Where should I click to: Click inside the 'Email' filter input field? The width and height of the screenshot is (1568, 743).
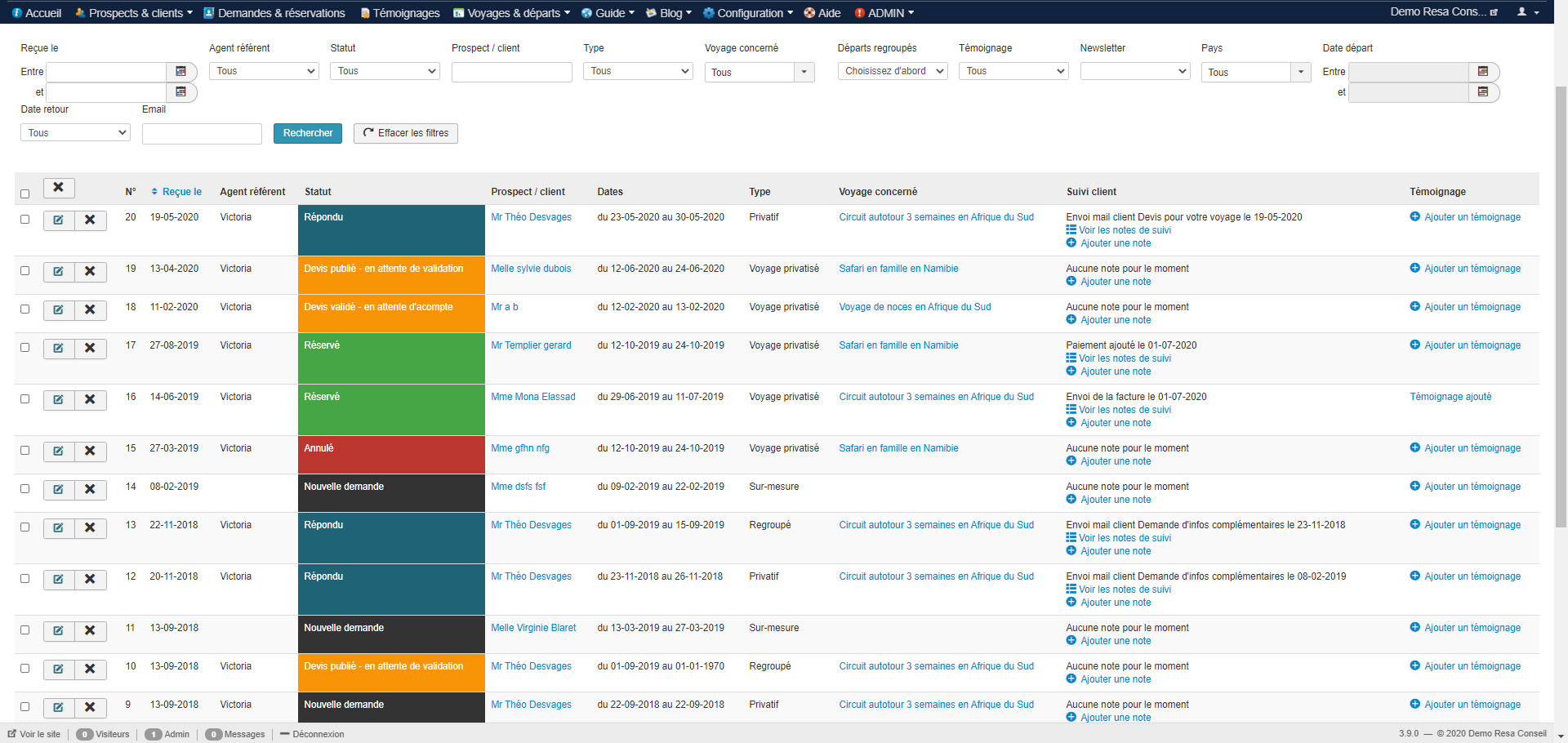[201, 133]
